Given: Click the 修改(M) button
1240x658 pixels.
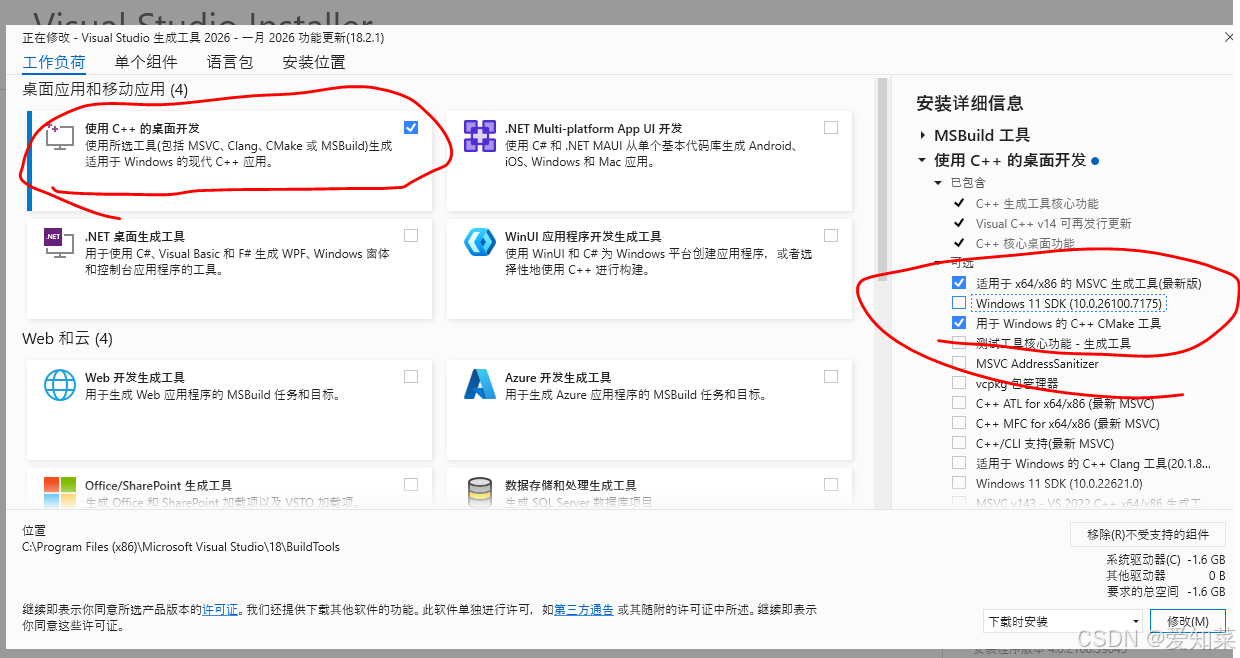Looking at the screenshot, I should pyautogui.click(x=1187, y=621).
